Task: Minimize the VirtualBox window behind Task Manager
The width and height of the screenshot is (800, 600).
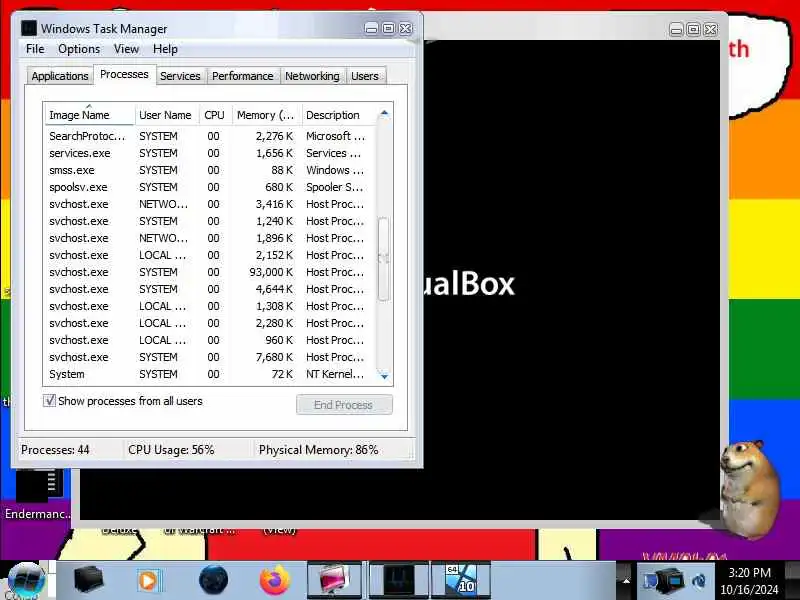Action: 676,30
